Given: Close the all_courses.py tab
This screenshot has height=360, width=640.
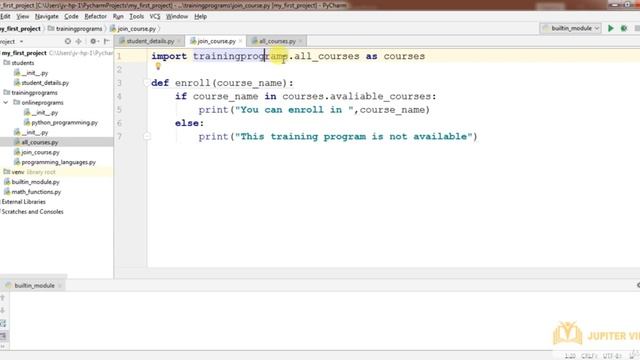Looking at the screenshot, I should (301, 41).
